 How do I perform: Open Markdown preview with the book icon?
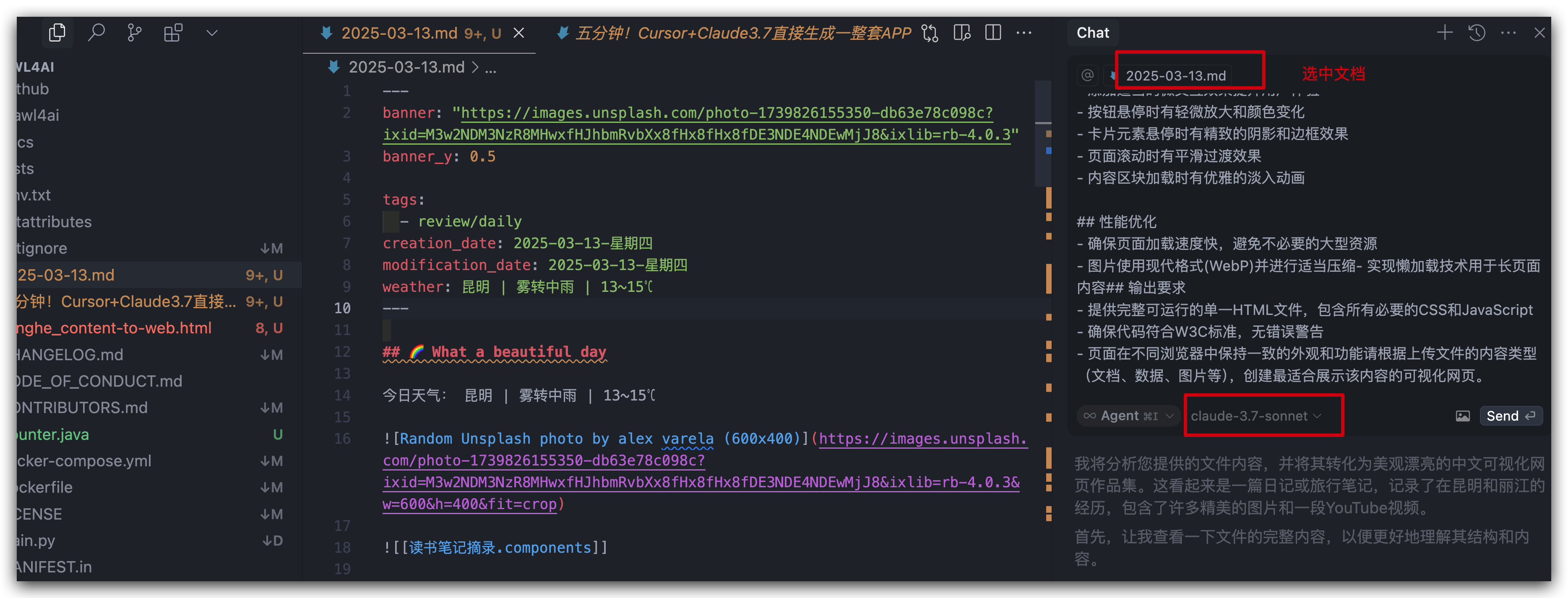point(962,33)
